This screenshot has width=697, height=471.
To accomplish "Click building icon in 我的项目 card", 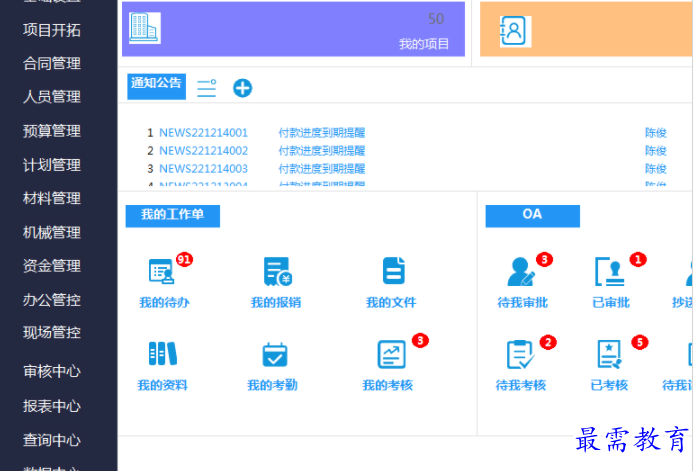I will coord(145,28).
